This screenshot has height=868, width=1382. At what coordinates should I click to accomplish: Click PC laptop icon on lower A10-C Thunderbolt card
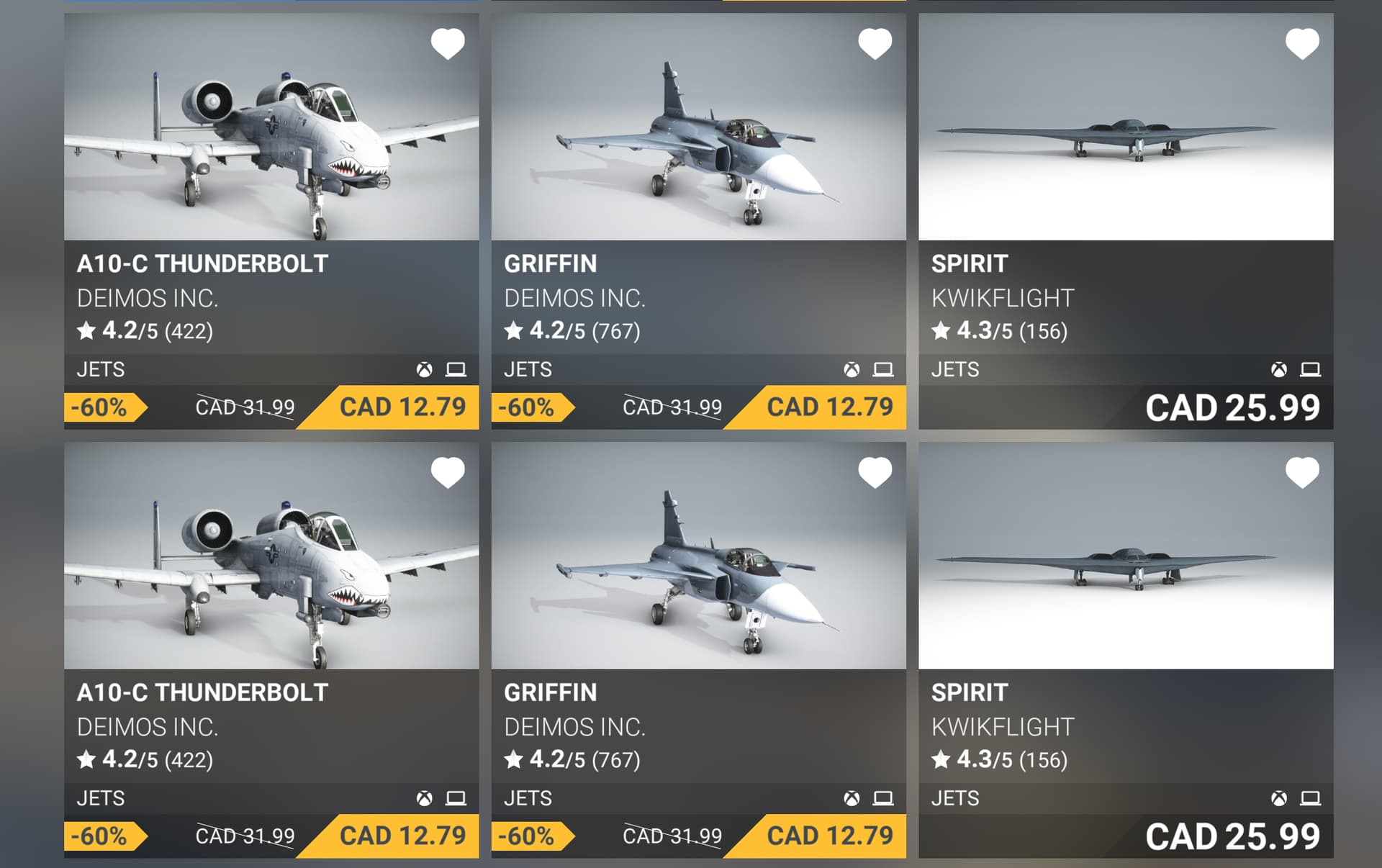456,798
